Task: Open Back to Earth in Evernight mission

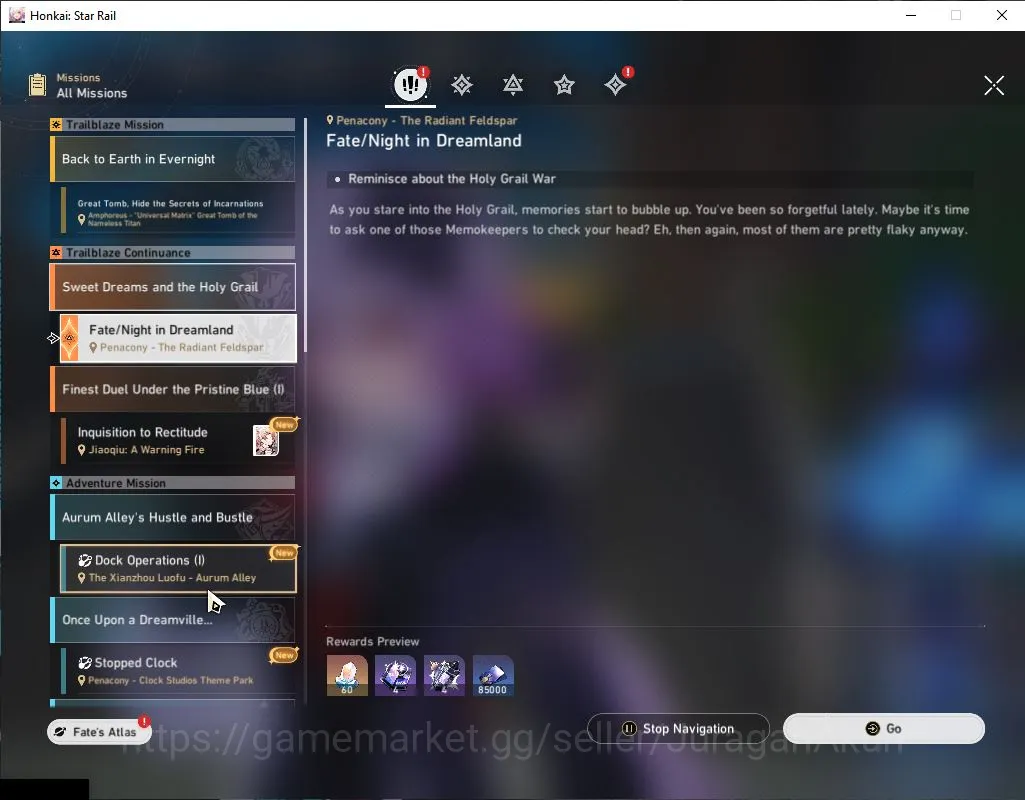Action: coord(173,159)
